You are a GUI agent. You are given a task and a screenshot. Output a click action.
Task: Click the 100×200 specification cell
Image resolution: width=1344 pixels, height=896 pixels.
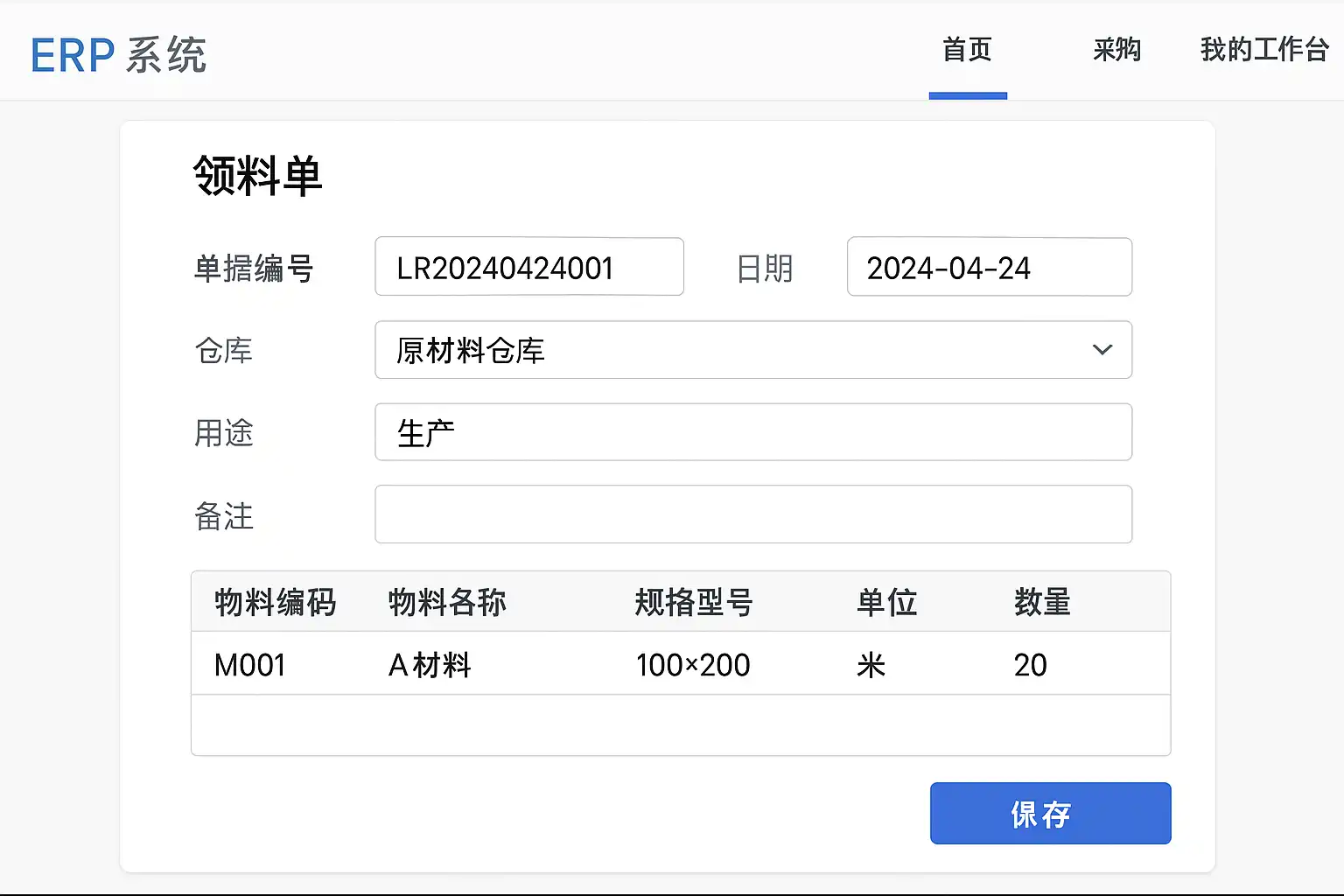tap(692, 665)
